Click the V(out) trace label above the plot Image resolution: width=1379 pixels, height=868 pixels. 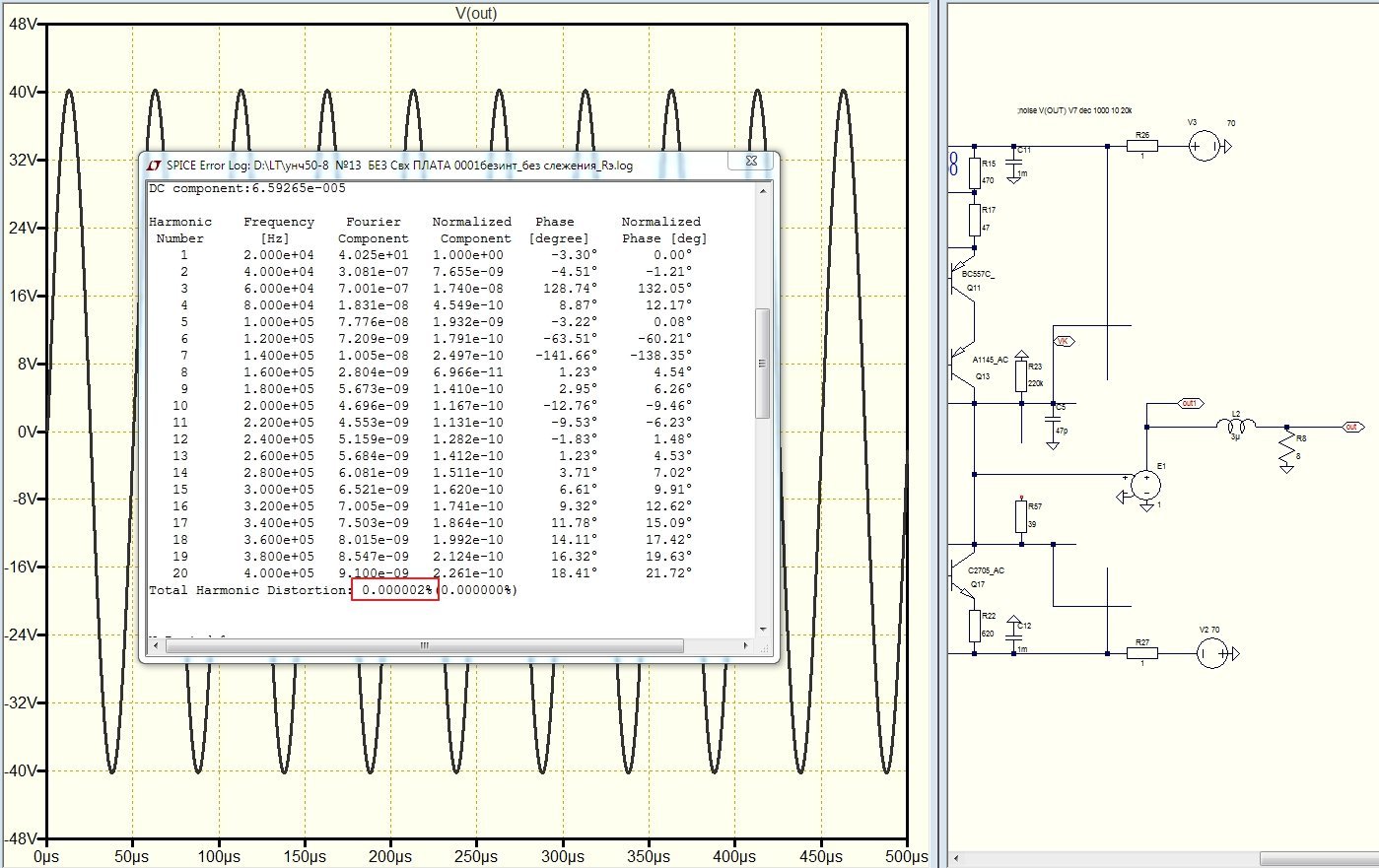tap(476, 13)
